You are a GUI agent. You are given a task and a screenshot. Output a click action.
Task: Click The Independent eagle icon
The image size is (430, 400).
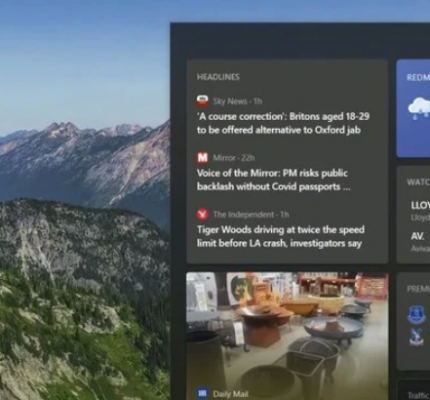(x=202, y=214)
